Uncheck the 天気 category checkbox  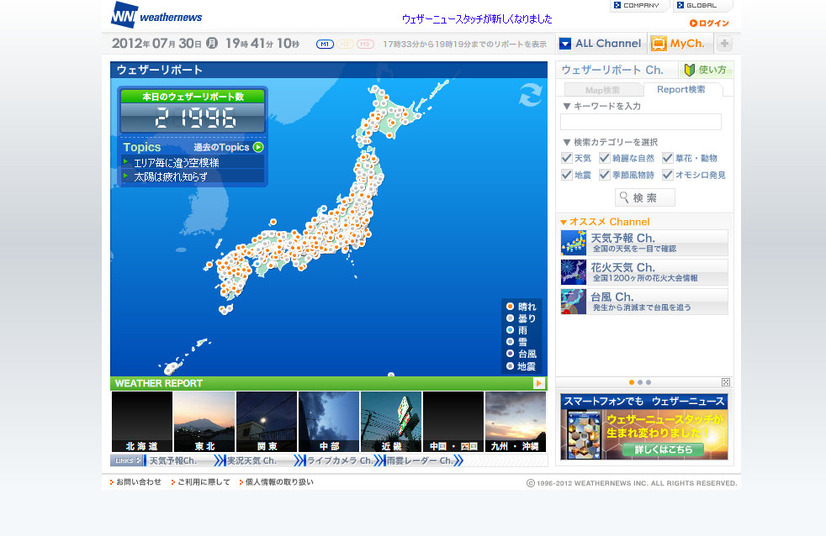point(567,158)
